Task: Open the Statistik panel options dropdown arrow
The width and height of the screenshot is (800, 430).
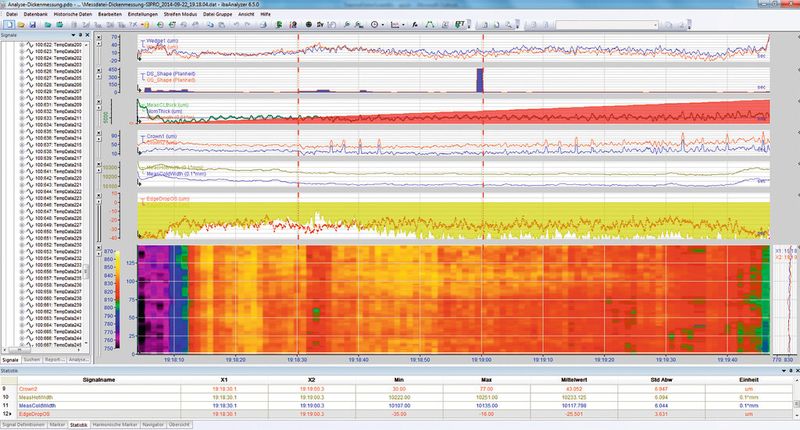Action: [784, 371]
